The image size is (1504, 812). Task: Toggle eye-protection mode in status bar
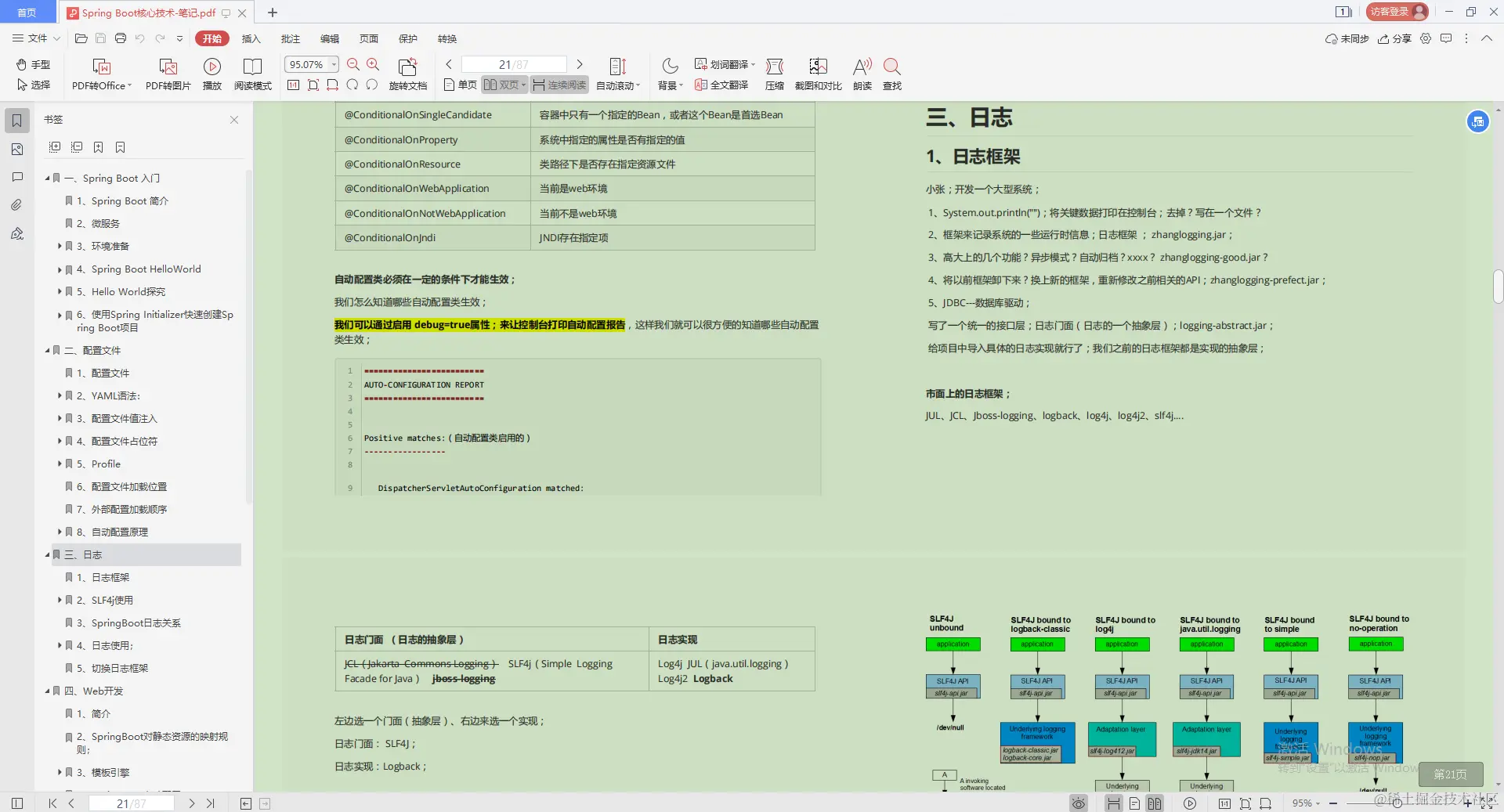tap(1079, 803)
